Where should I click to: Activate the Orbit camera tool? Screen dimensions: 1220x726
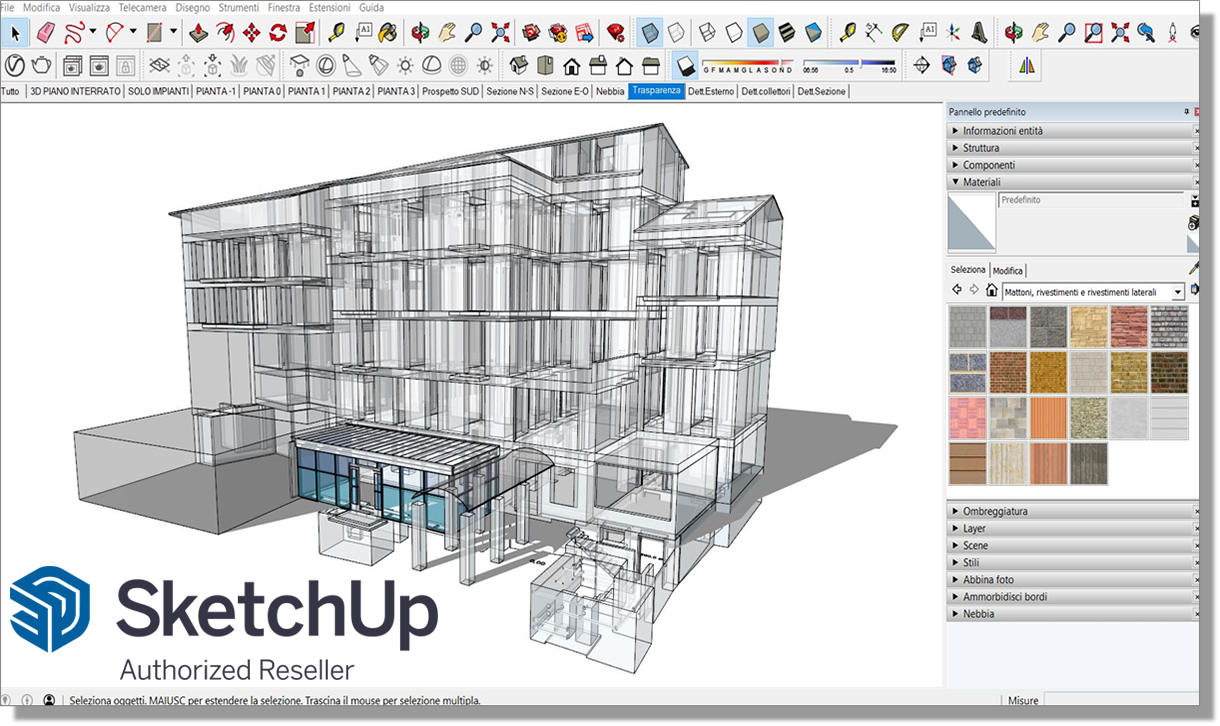[422, 33]
